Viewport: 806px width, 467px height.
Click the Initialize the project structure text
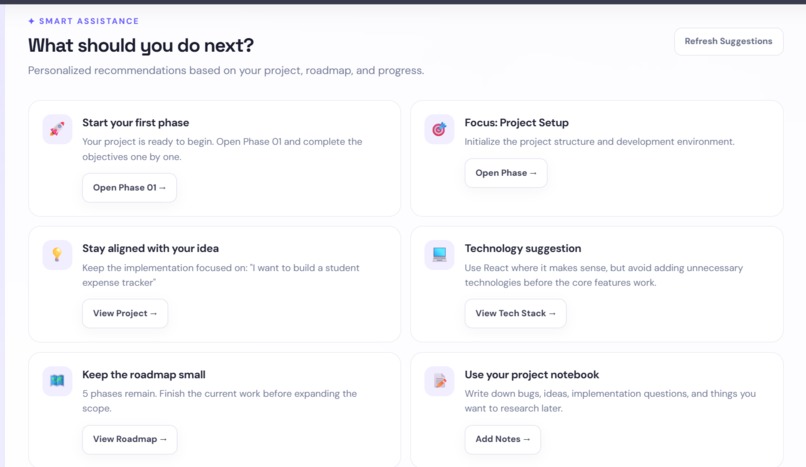599,142
